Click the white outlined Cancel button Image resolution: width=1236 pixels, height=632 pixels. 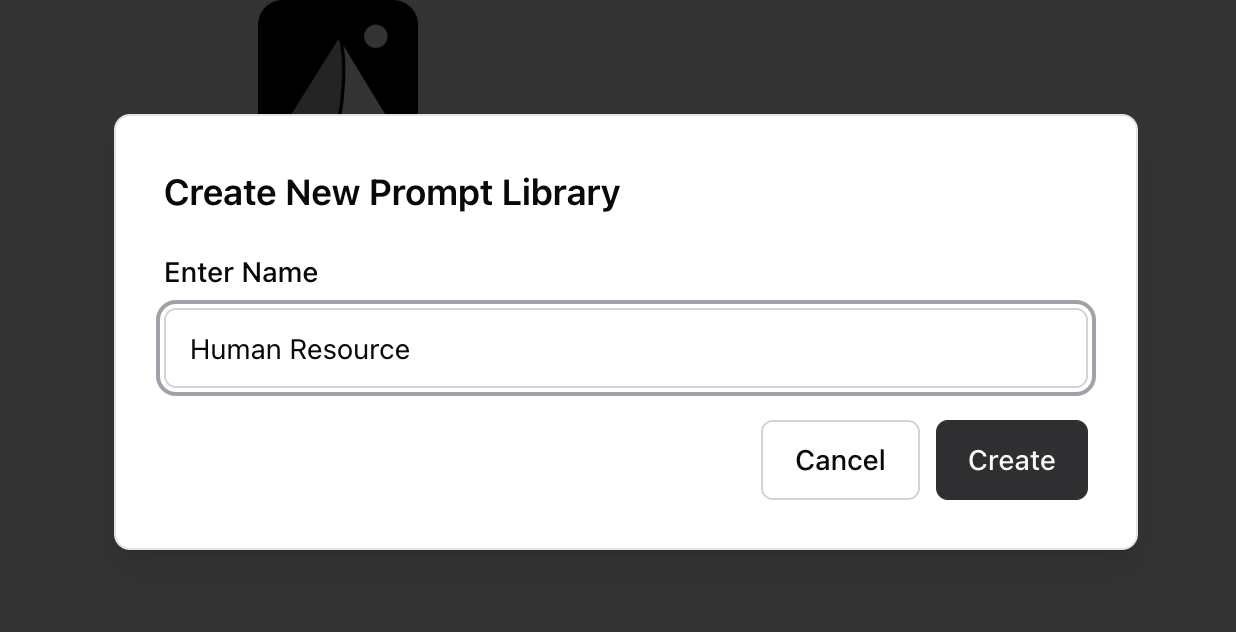click(840, 460)
